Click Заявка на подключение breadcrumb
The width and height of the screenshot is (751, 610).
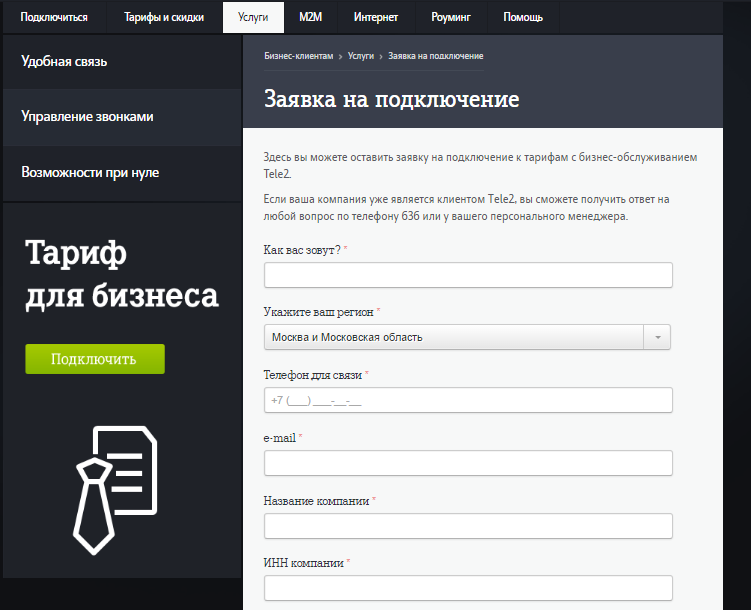tap(435, 56)
